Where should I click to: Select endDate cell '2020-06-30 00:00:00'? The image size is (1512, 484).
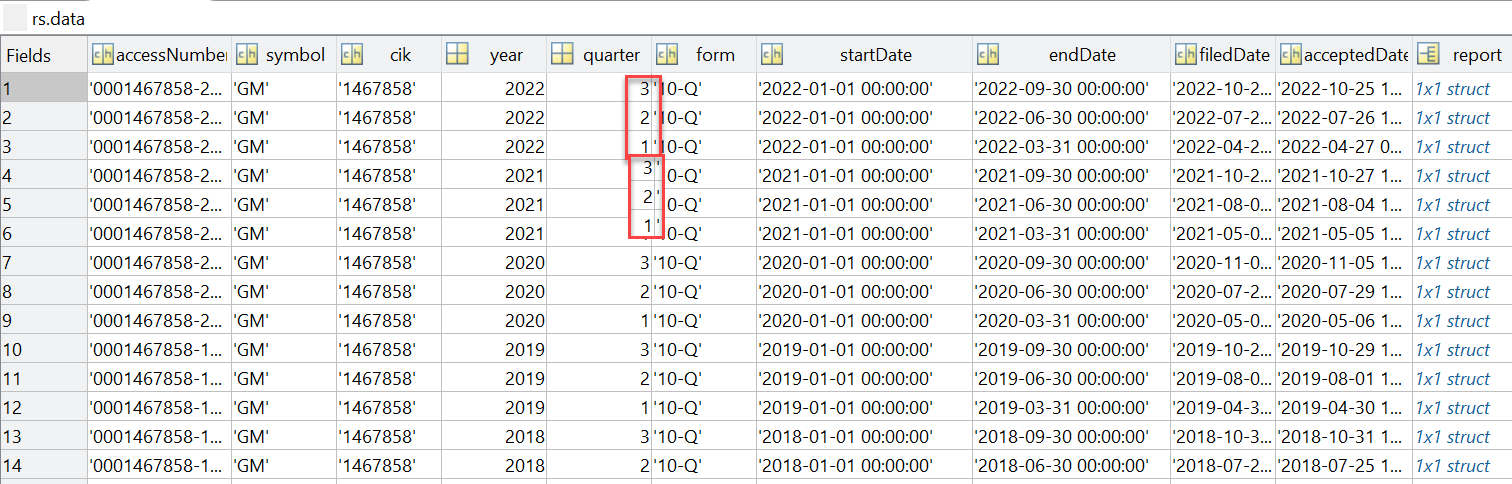[1071, 291]
